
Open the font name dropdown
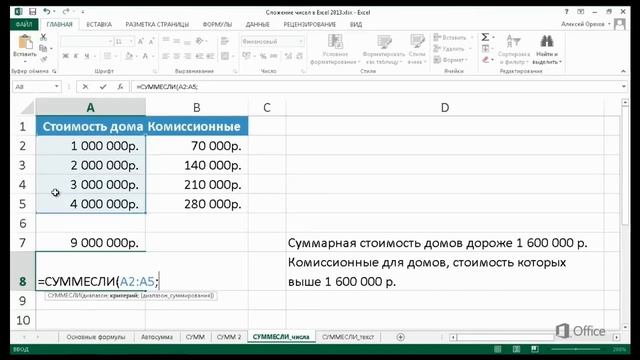110,42
